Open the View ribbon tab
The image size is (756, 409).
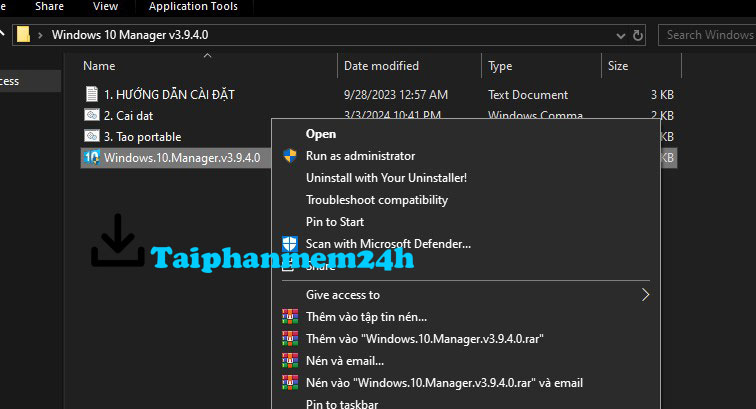[105, 6]
